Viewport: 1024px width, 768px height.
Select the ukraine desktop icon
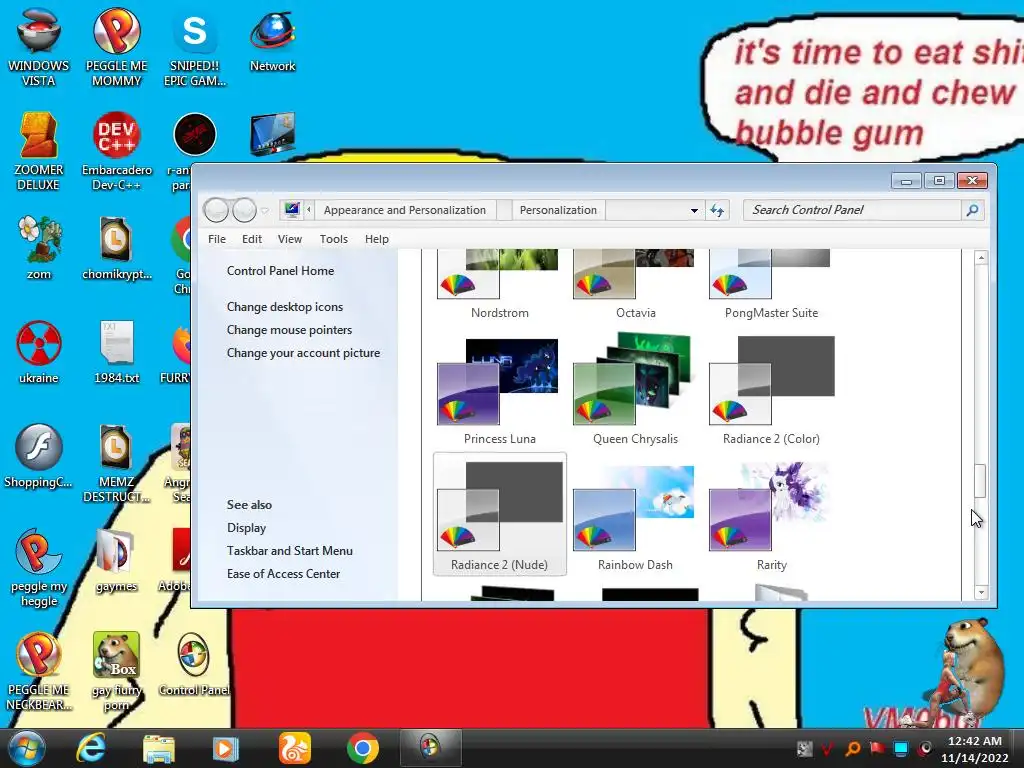(x=39, y=351)
